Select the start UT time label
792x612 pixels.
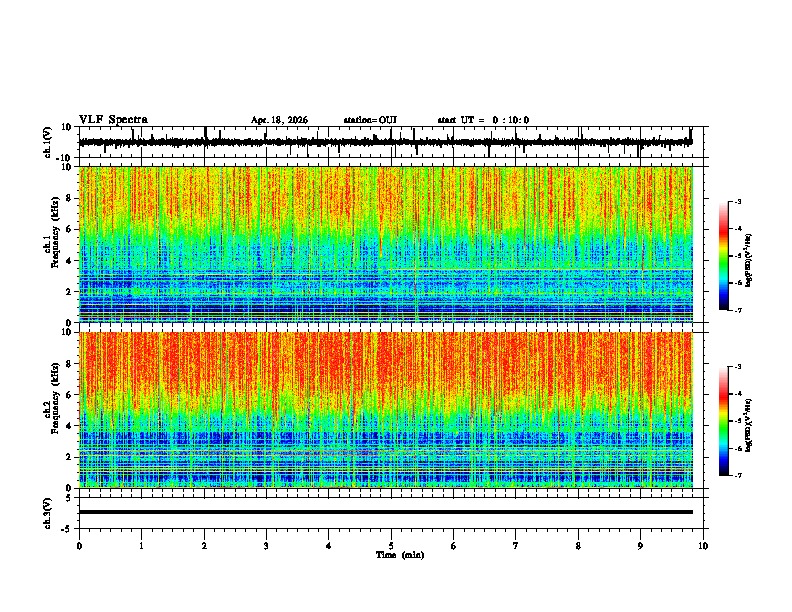coord(483,120)
